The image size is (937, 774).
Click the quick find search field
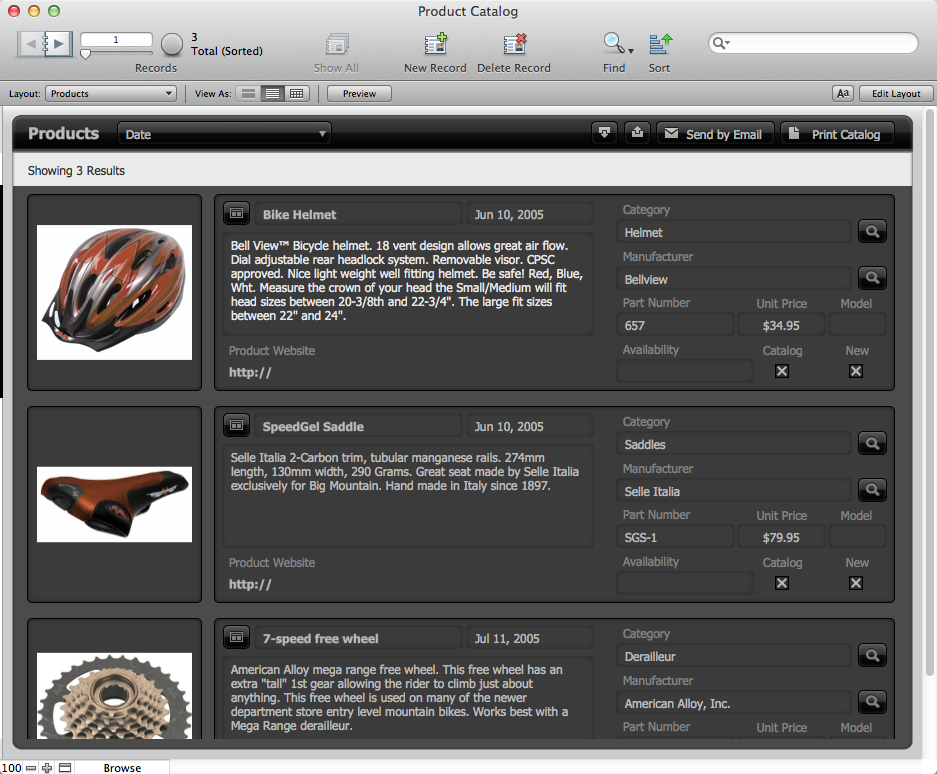[x=813, y=43]
